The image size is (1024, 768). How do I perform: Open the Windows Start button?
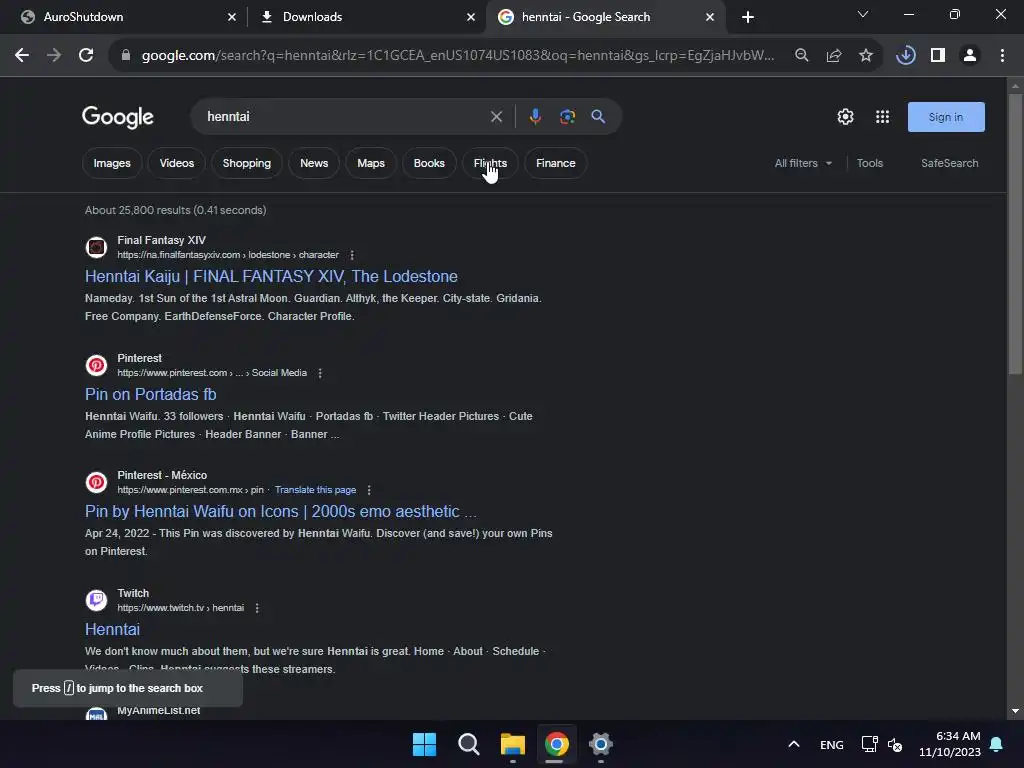pyautogui.click(x=424, y=744)
